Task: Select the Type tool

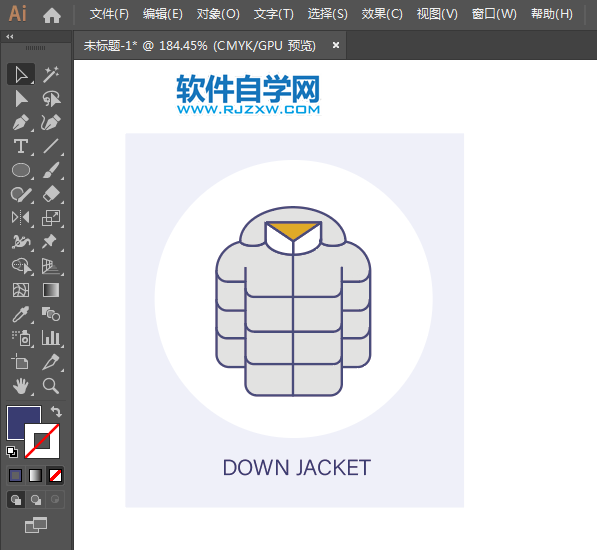Action: pos(21,146)
